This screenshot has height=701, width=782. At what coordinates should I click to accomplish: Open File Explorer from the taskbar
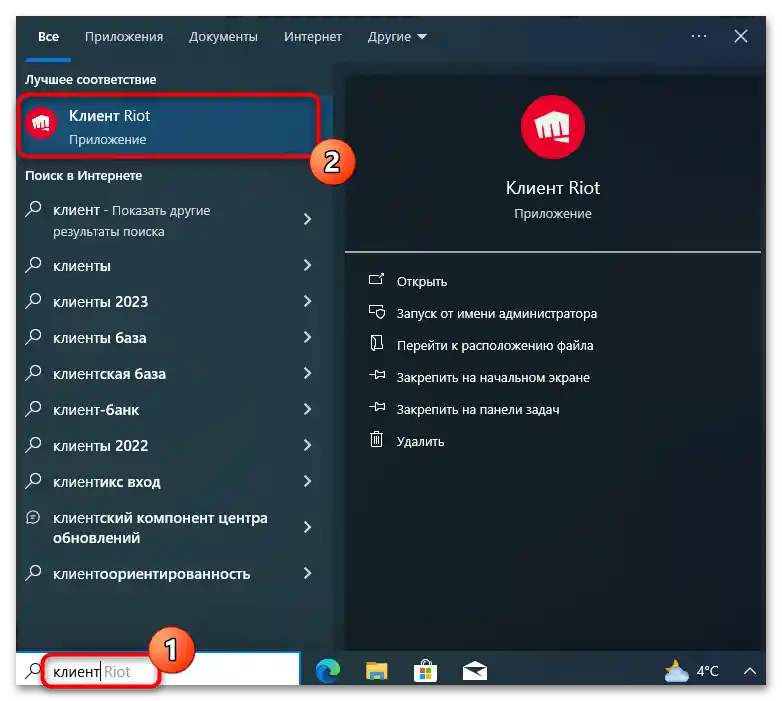tap(377, 671)
